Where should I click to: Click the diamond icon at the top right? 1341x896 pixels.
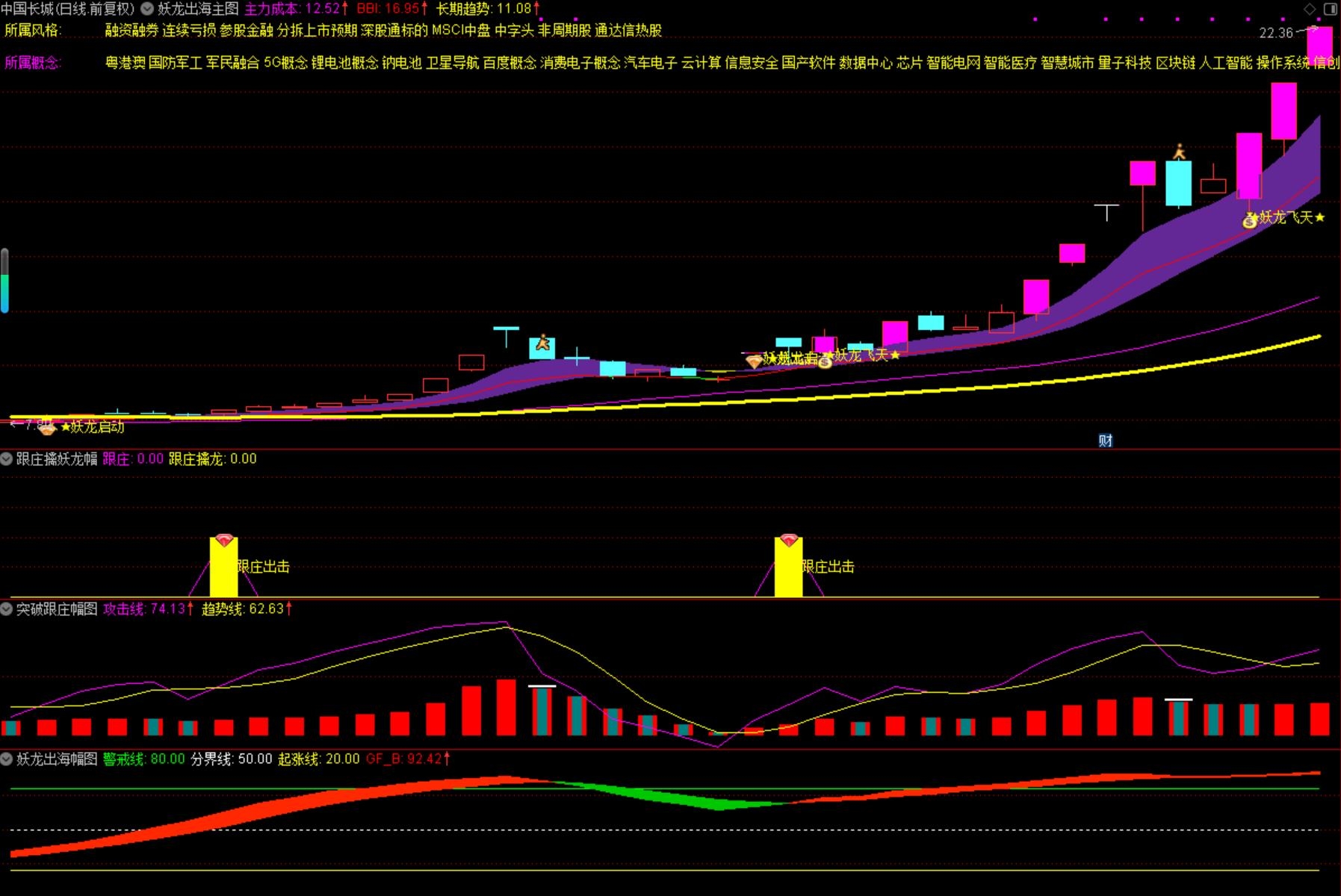[1310, 9]
